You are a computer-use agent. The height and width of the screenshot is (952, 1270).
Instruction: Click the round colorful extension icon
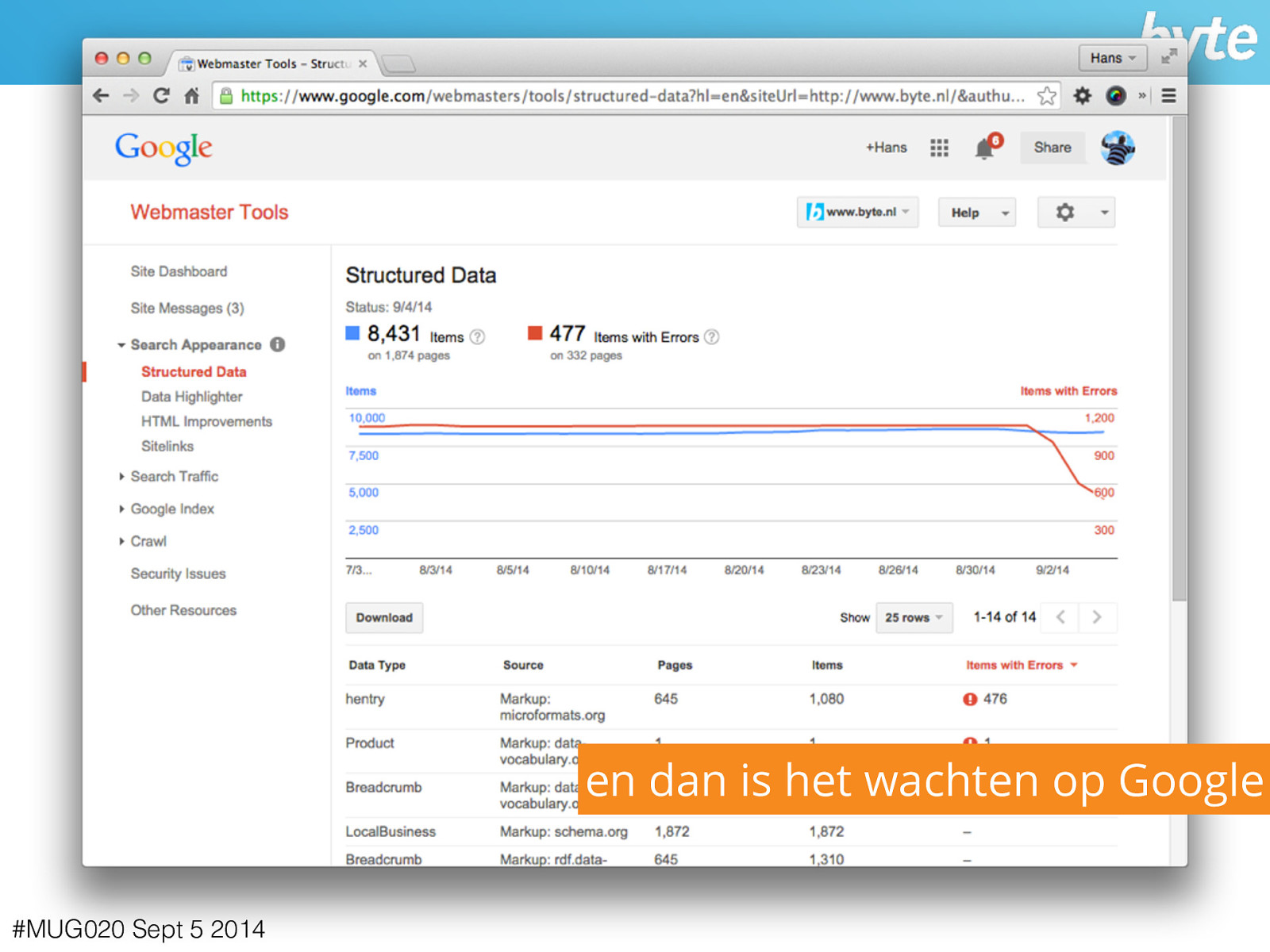pyautogui.click(x=1116, y=96)
